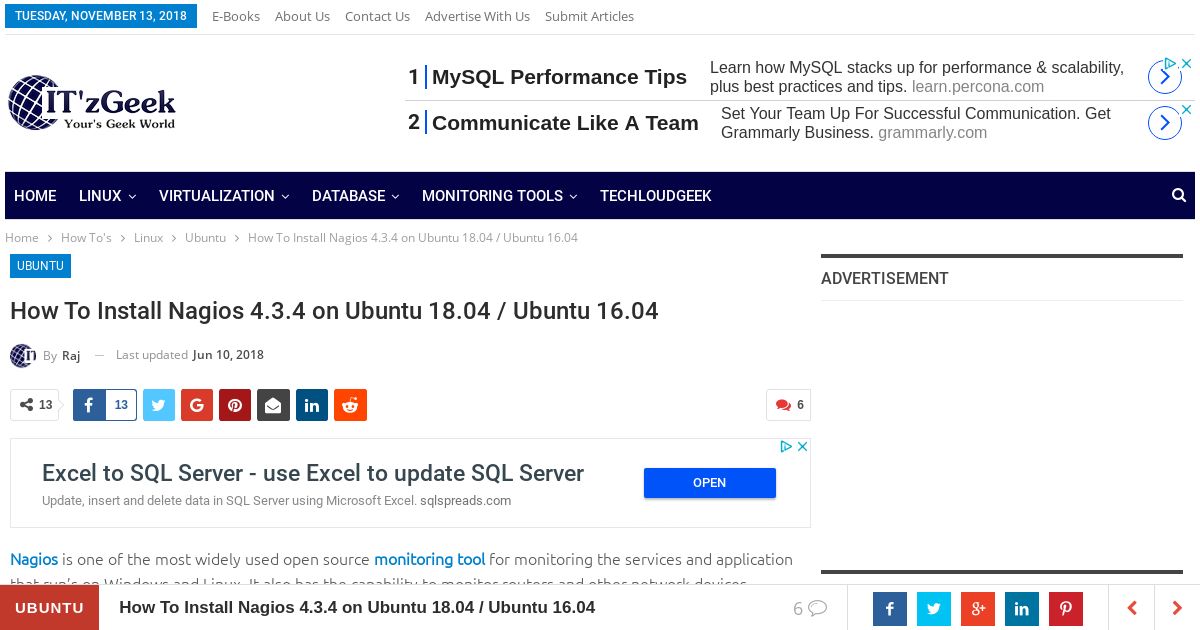1200x630 pixels.
Task: Open the About Us top link
Action: click(x=302, y=16)
